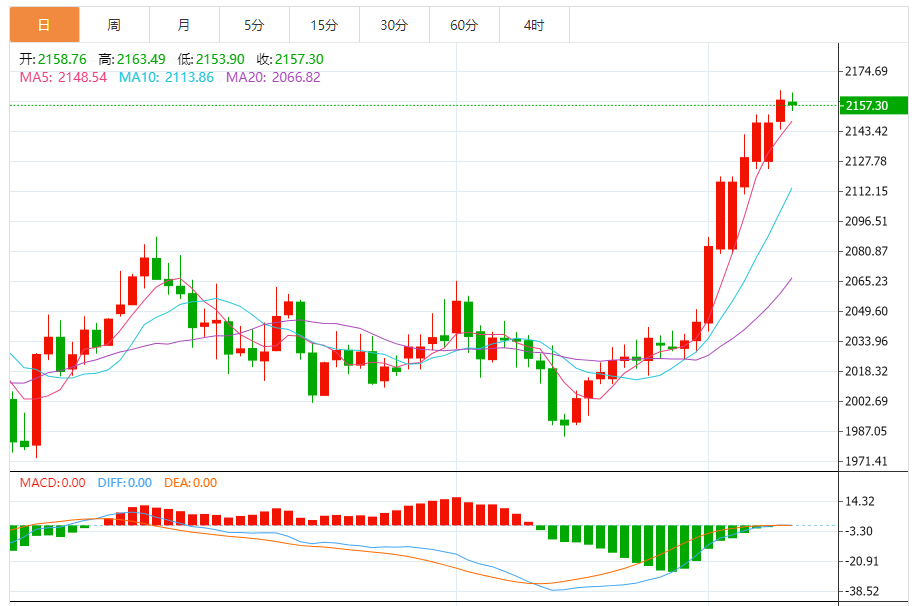918x606 pixels.
Task: Click the MA10: 2113.86 indicator label
Action: coord(166,77)
